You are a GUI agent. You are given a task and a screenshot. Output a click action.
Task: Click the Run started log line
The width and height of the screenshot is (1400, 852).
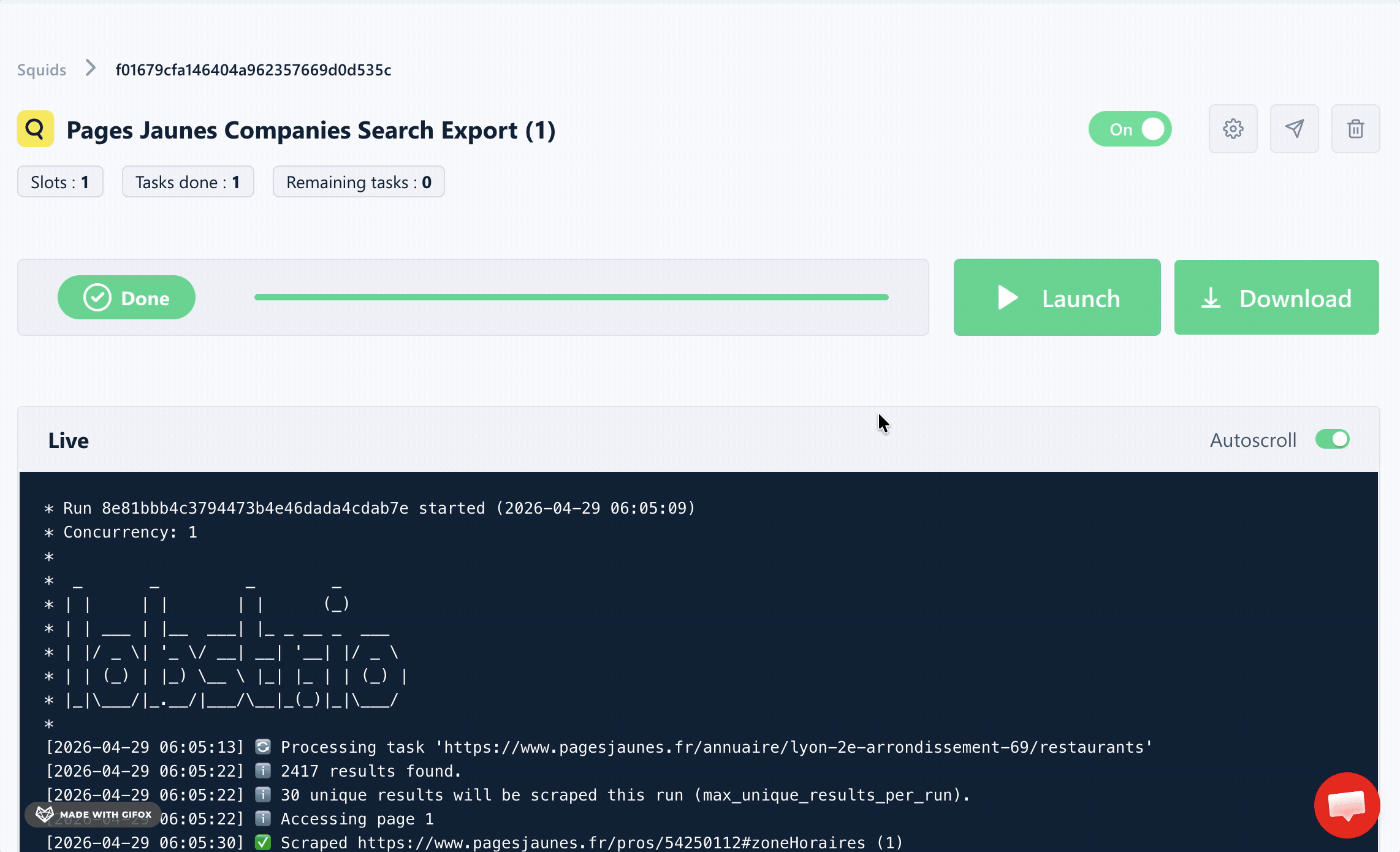pyautogui.click(x=370, y=508)
